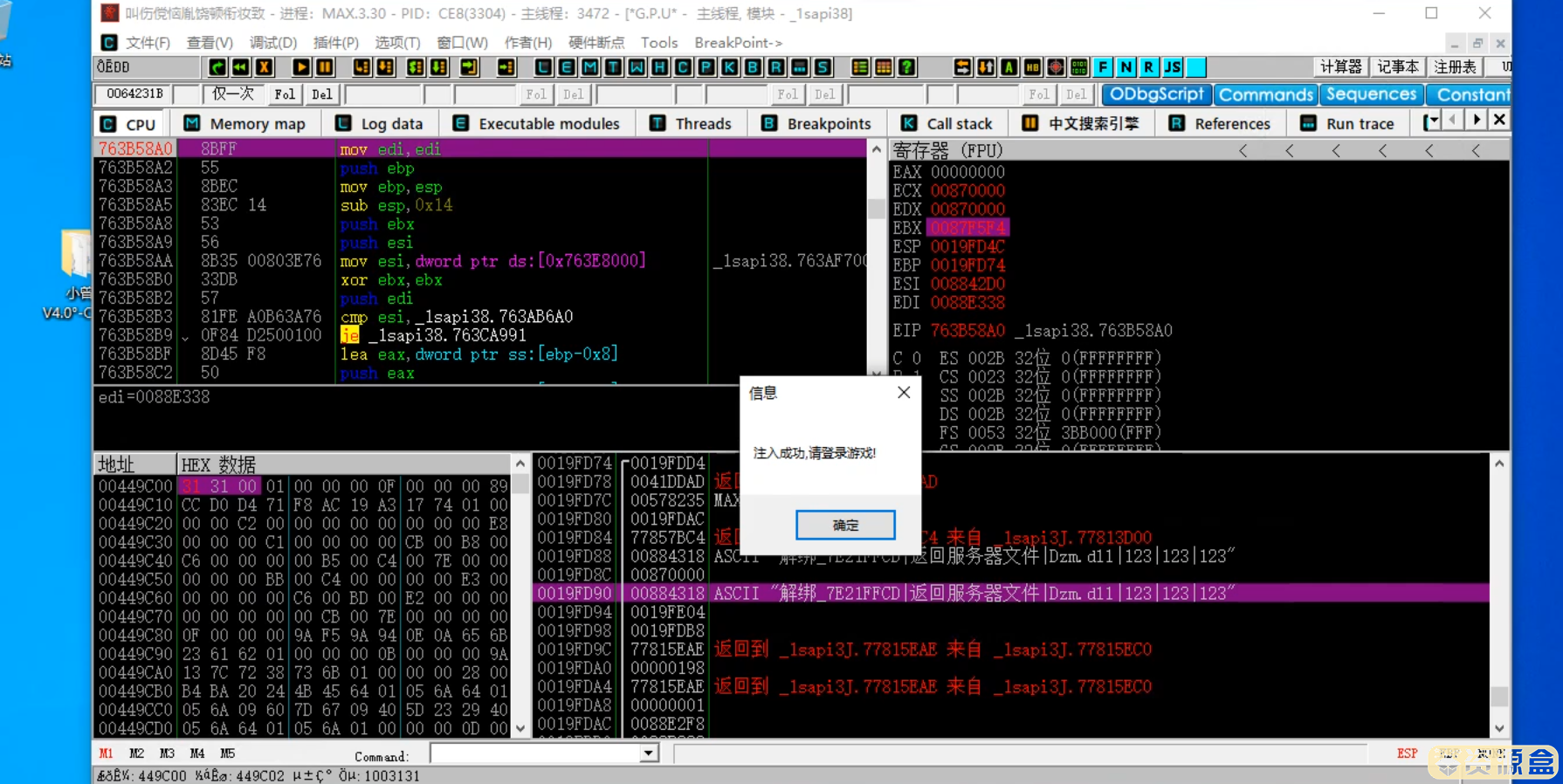Open the 文件(F) menu

point(147,43)
